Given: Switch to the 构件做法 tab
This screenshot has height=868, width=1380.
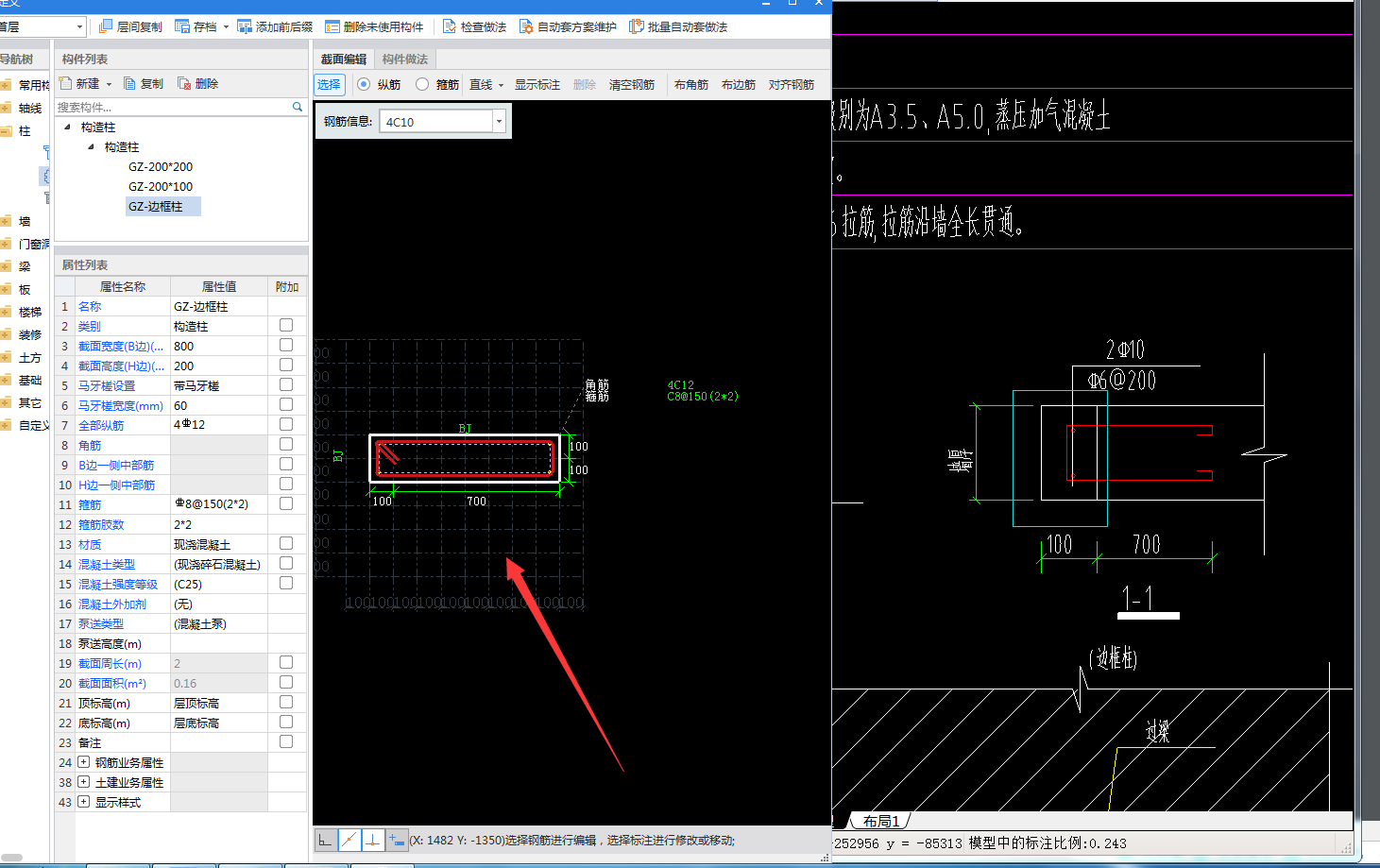Looking at the screenshot, I should point(405,59).
